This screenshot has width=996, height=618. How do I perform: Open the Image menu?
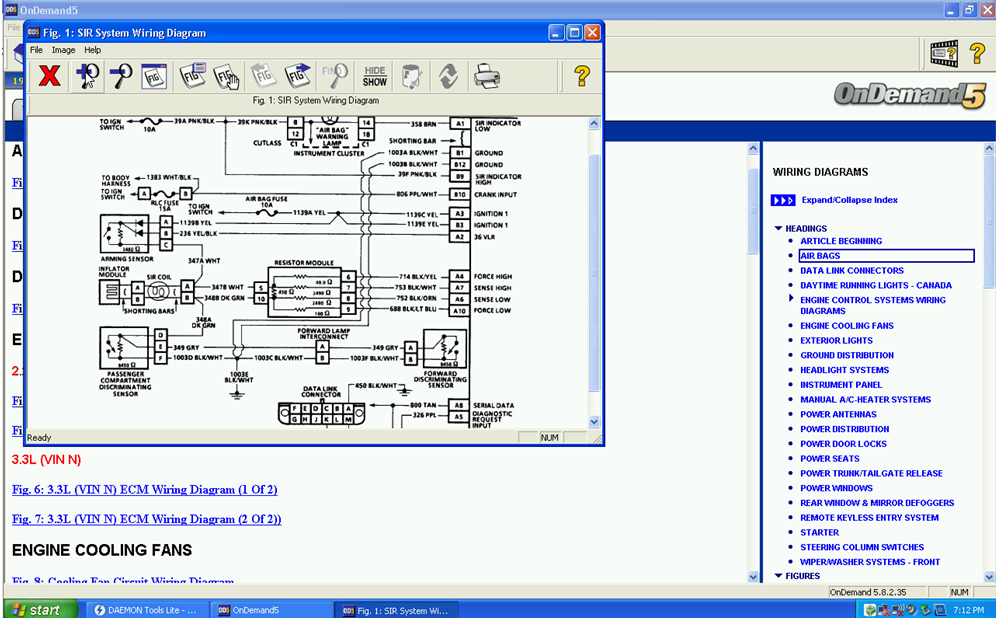pos(64,50)
